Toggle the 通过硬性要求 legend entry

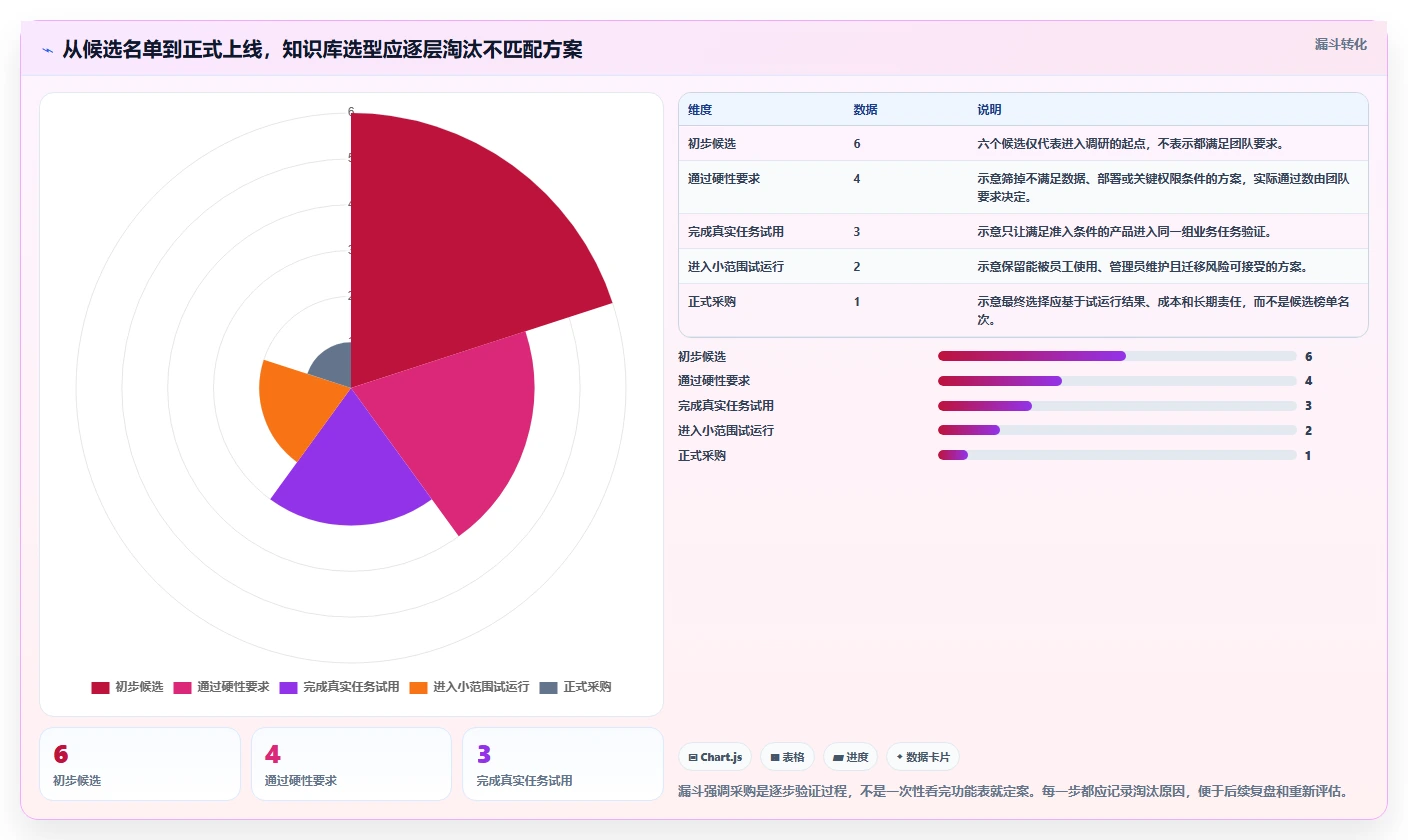221,687
